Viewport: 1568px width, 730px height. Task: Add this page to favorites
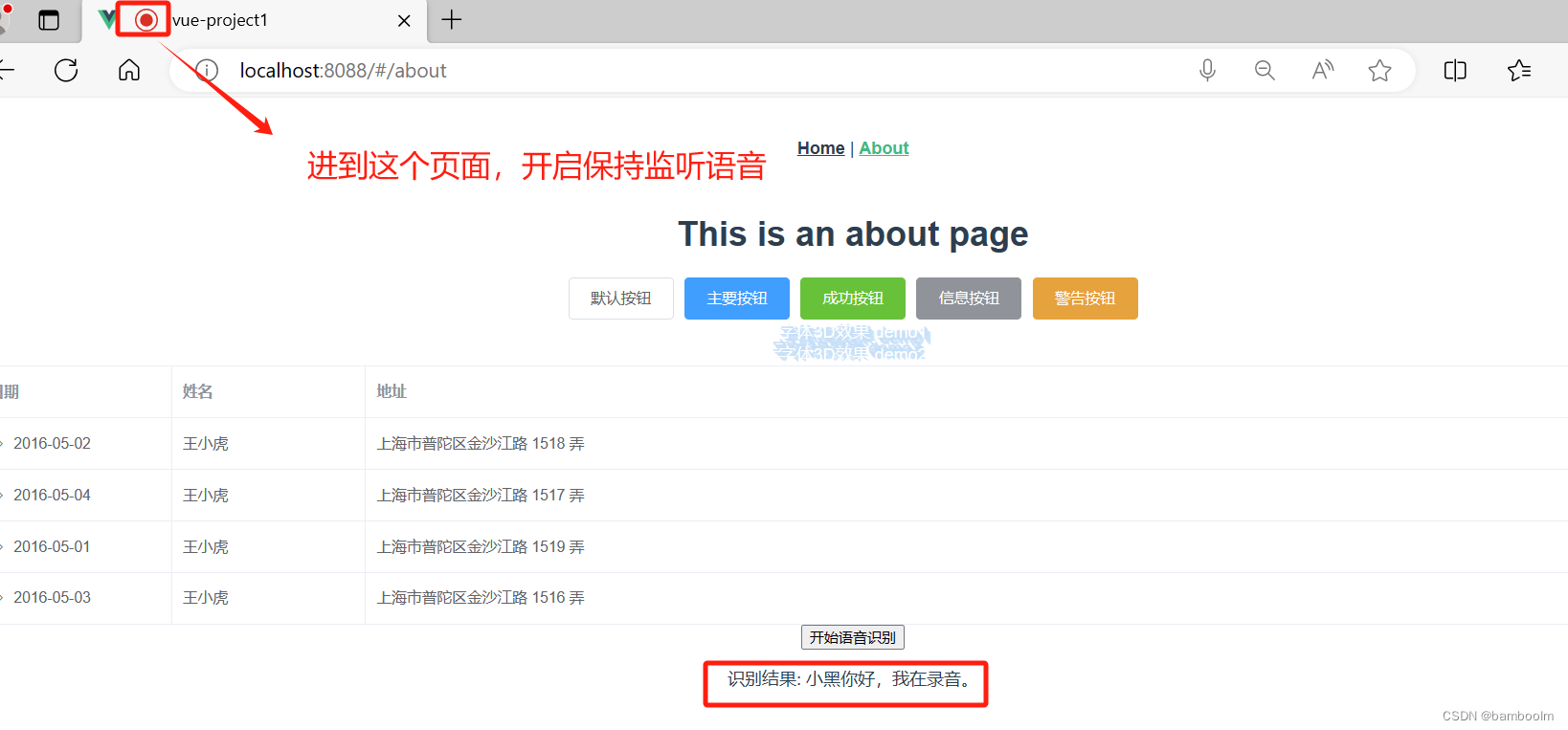[x=1379, y=70]
